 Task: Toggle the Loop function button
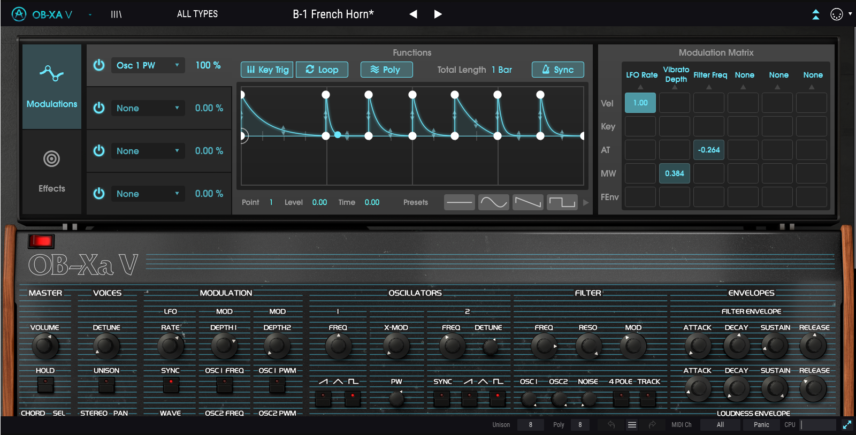coord(322,70)
